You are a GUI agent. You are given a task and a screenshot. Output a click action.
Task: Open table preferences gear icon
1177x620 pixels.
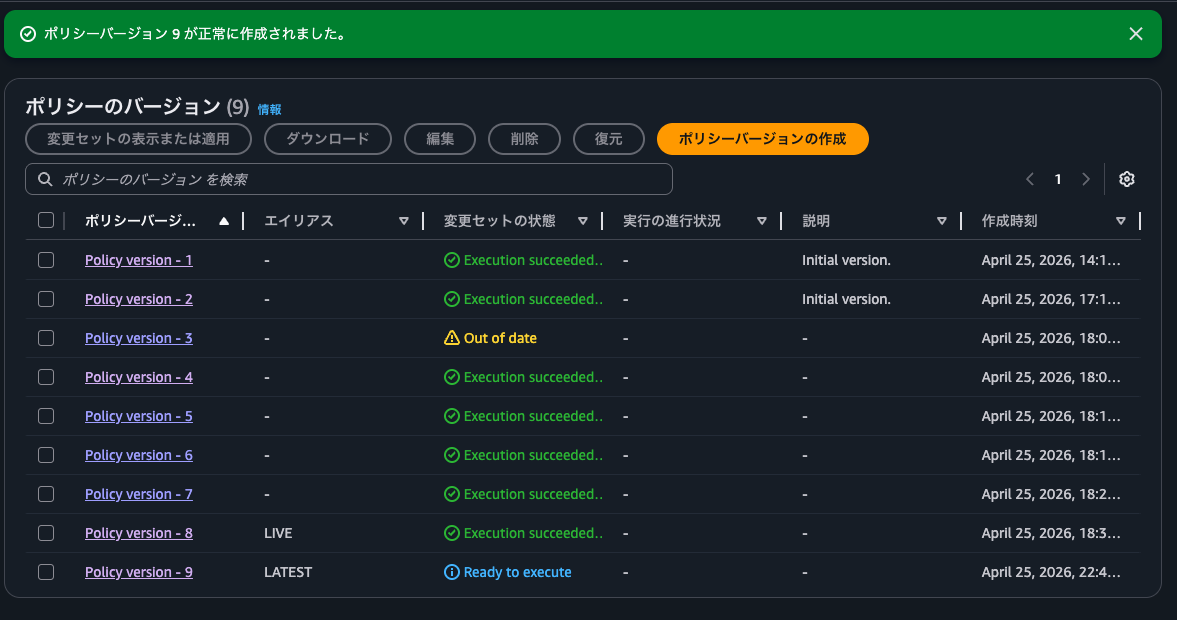pos(1127,179)
